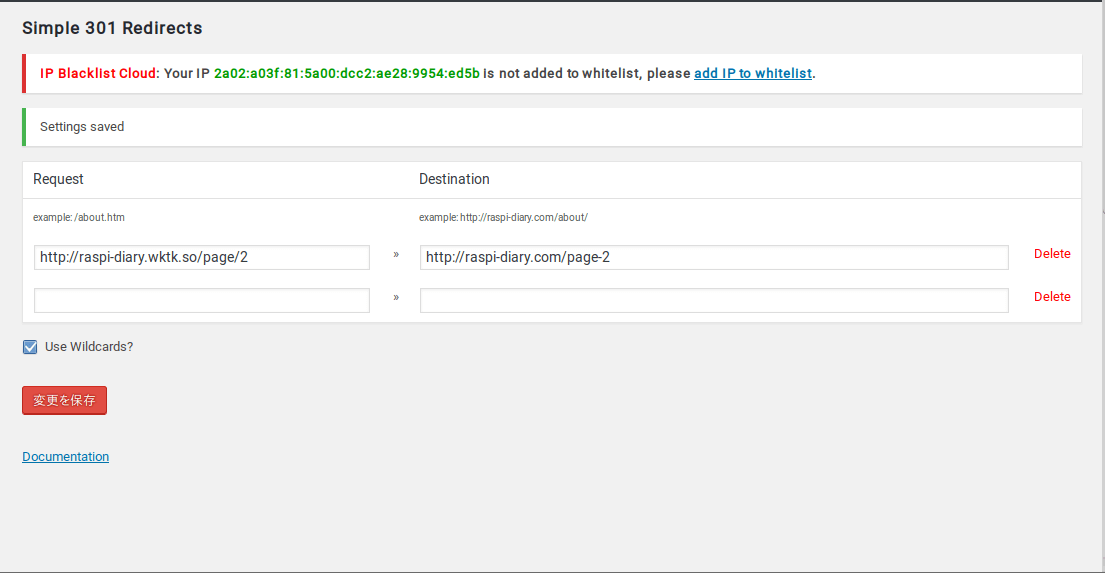Click the Request field containing raspi-diary.wktk.so/page/2
The width and height of the screenshot is (1105, 573).
point(202,257)
